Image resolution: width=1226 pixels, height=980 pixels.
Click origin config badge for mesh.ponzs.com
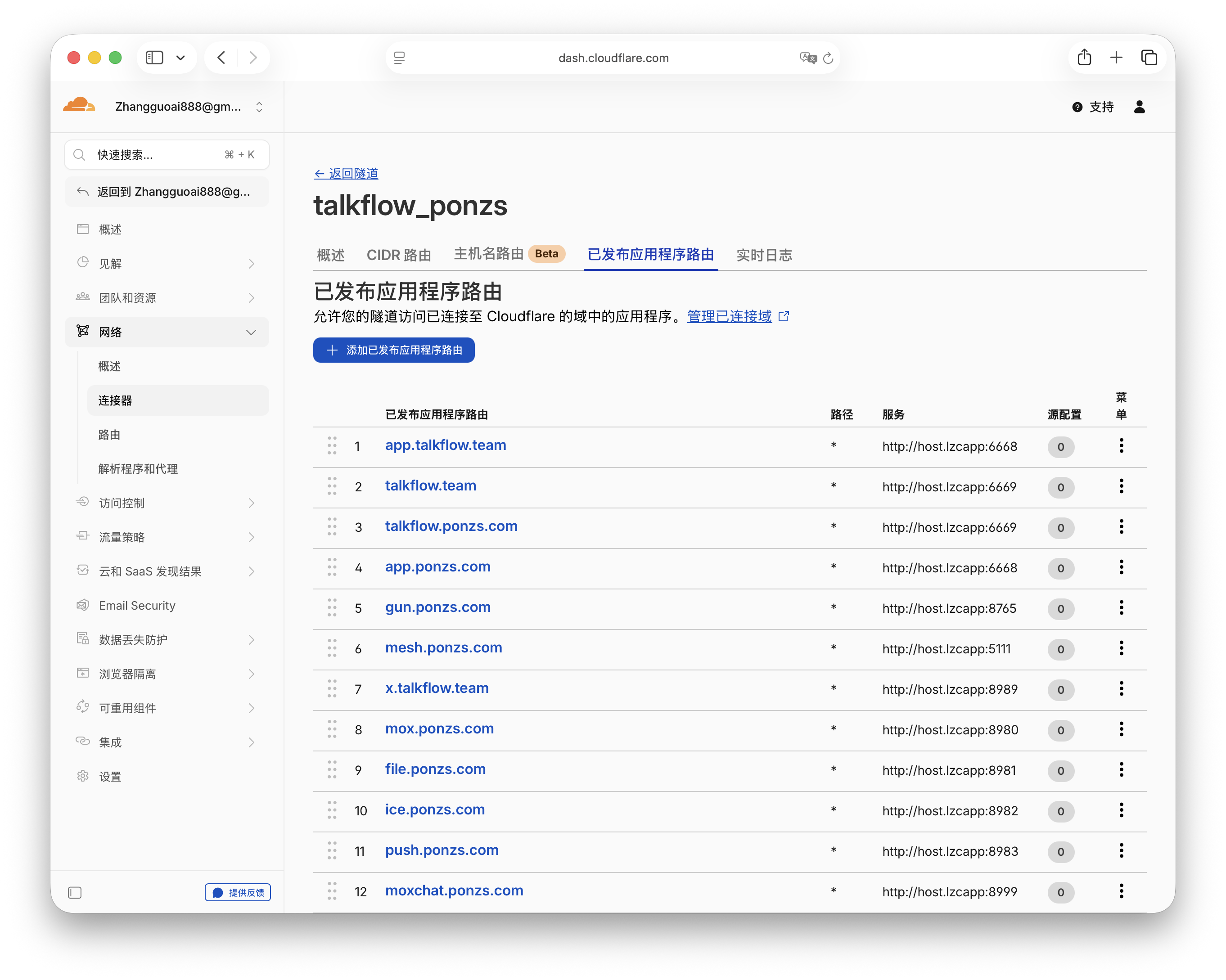click(1060, 649)
